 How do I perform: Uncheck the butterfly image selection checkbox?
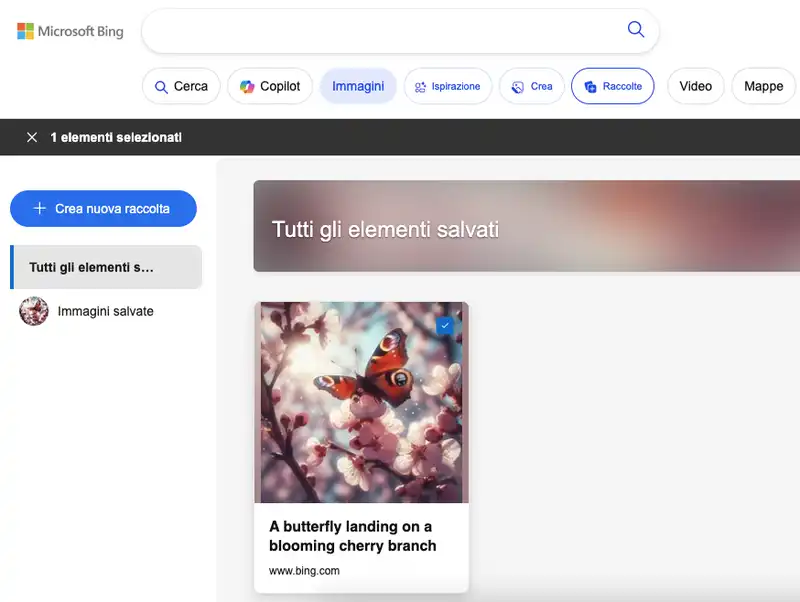coord(445,325)
